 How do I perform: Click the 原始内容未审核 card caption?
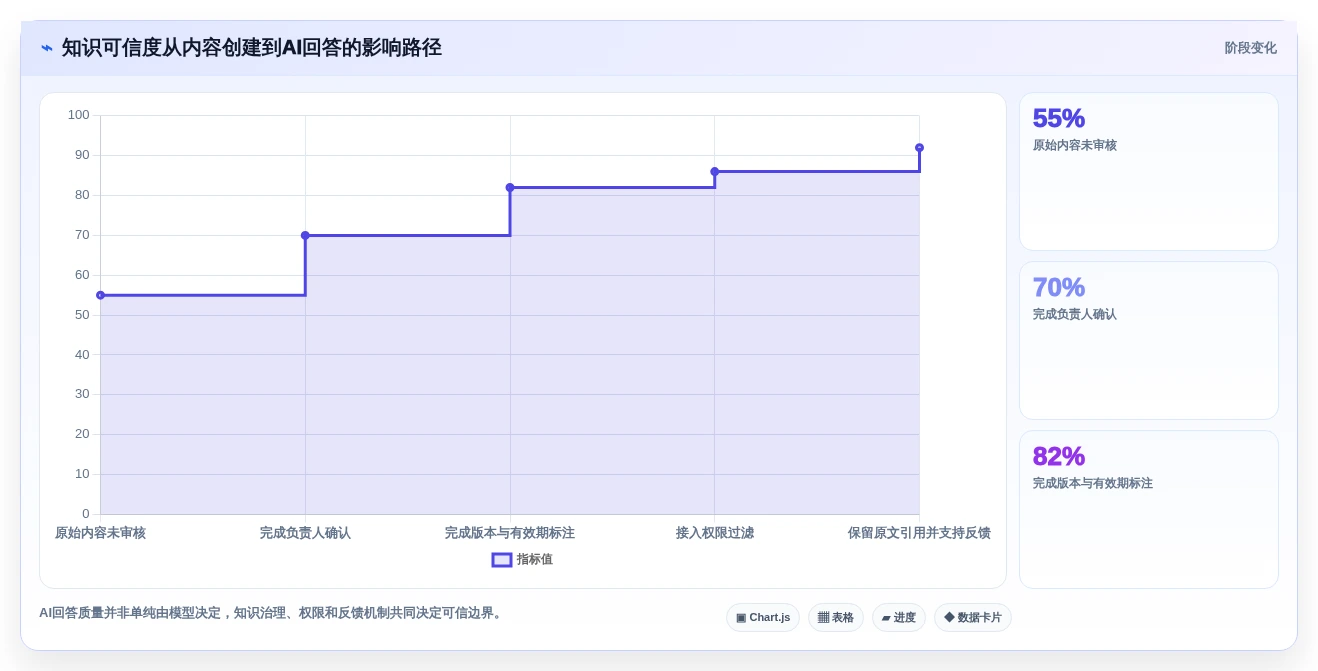[1075, 145]
